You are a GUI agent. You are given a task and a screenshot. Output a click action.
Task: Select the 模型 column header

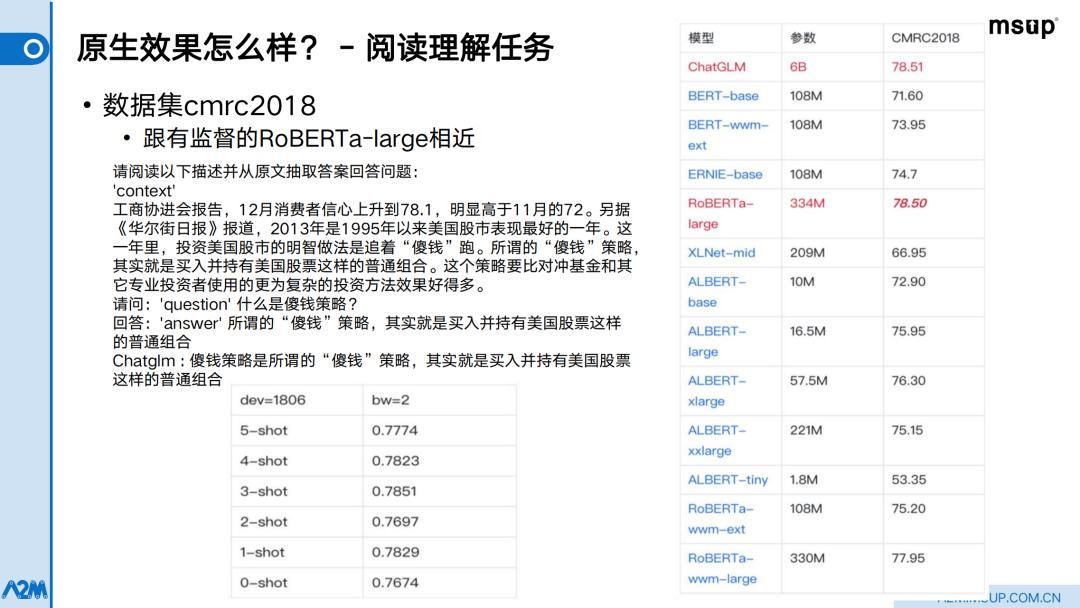pos(701,38)
